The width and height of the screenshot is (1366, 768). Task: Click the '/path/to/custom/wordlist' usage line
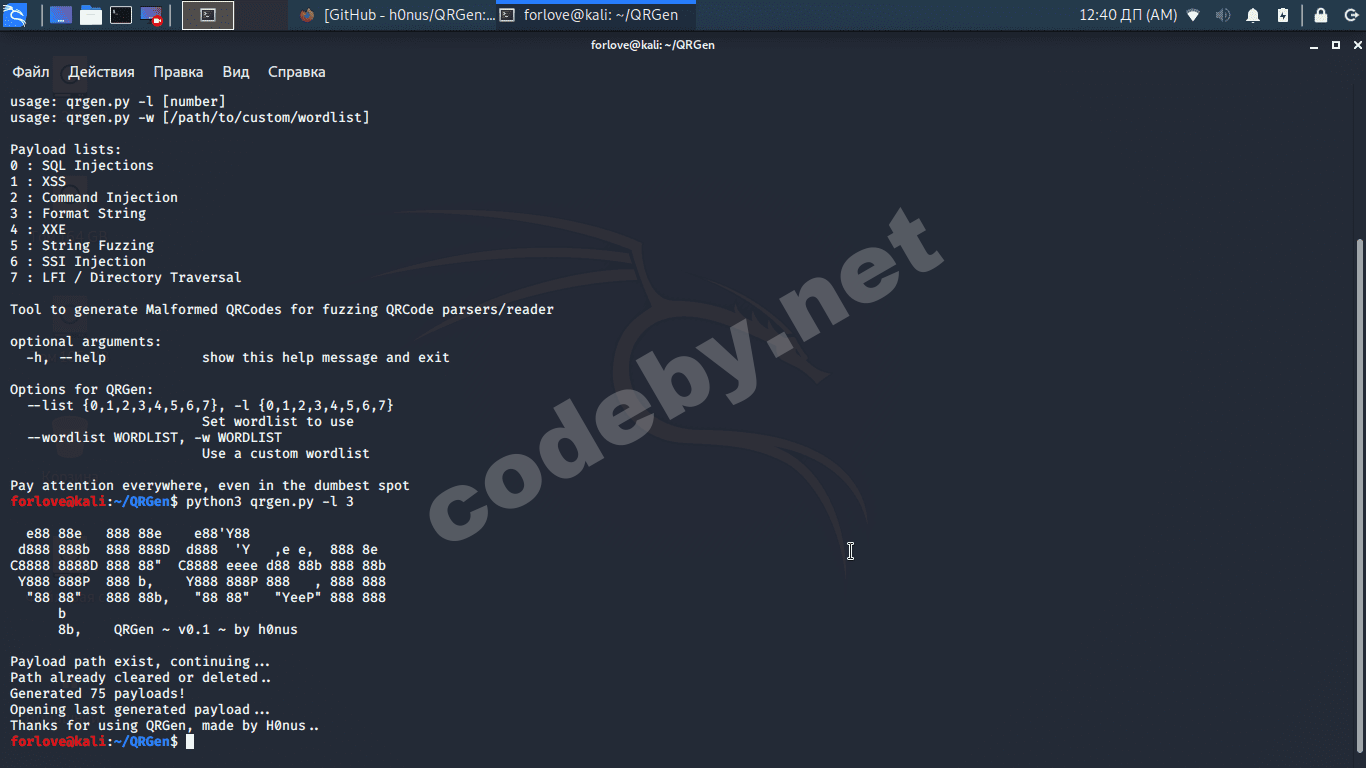(x=190, y=118)
